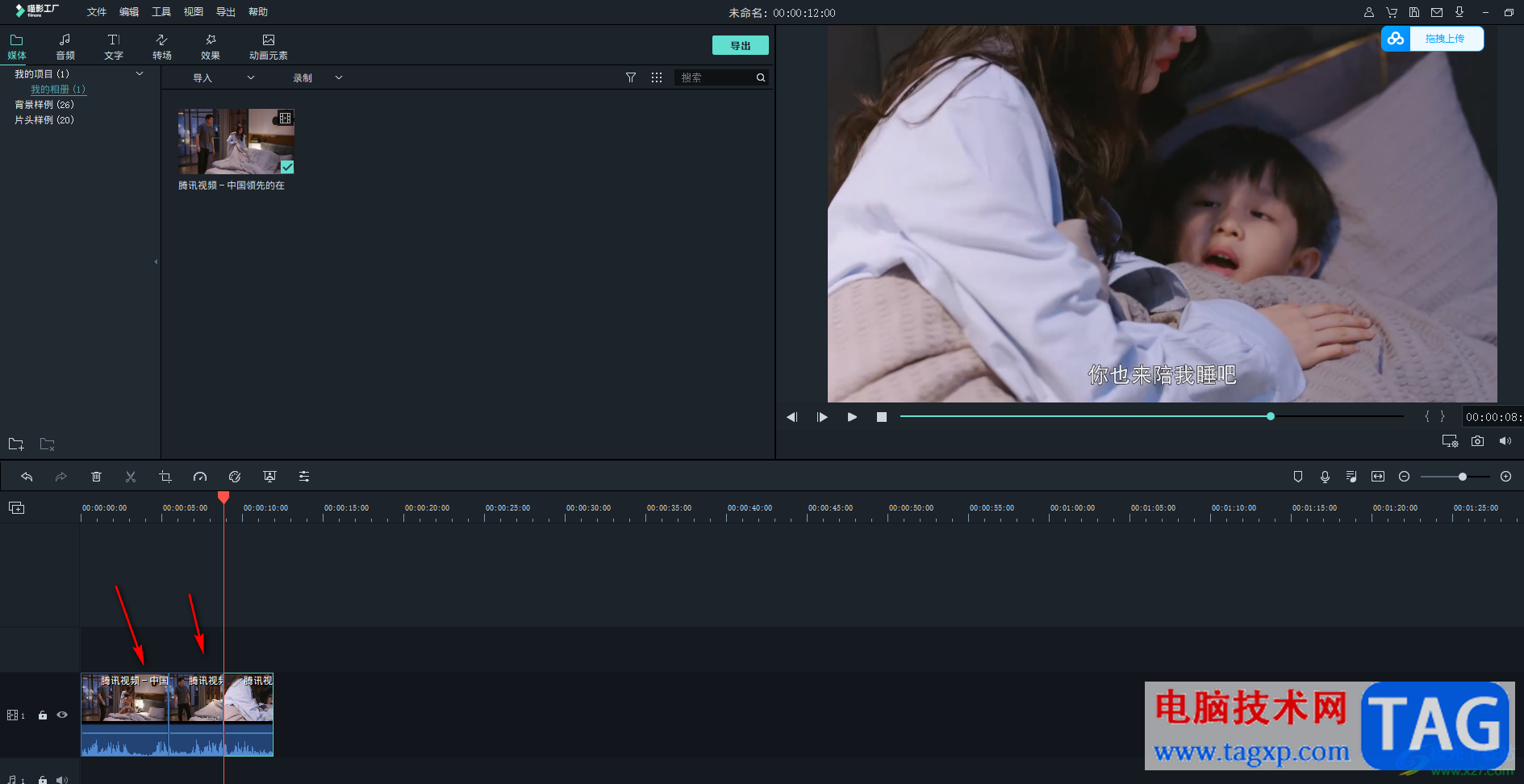
Task: Open the messages envelope icon
Action: (1437, 12)
